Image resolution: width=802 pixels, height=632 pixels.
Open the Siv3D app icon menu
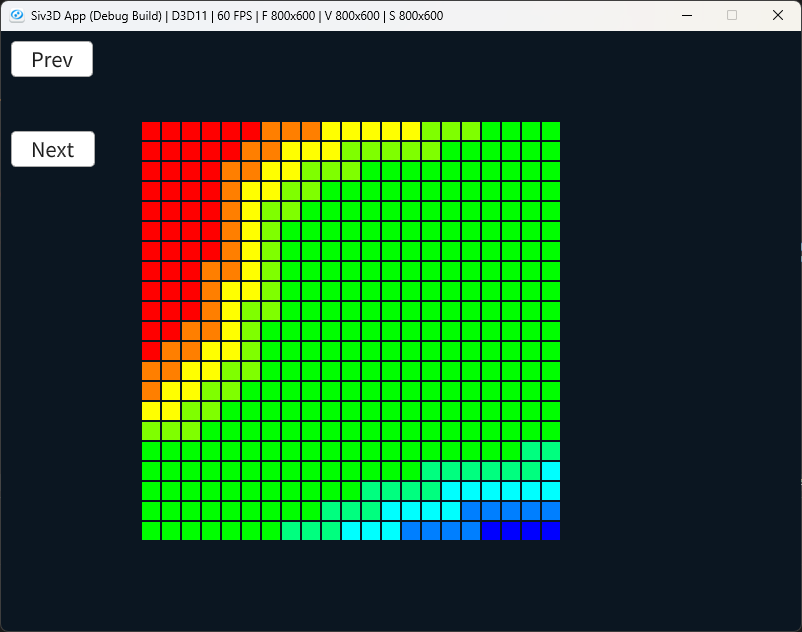click(x=17, y=15)
